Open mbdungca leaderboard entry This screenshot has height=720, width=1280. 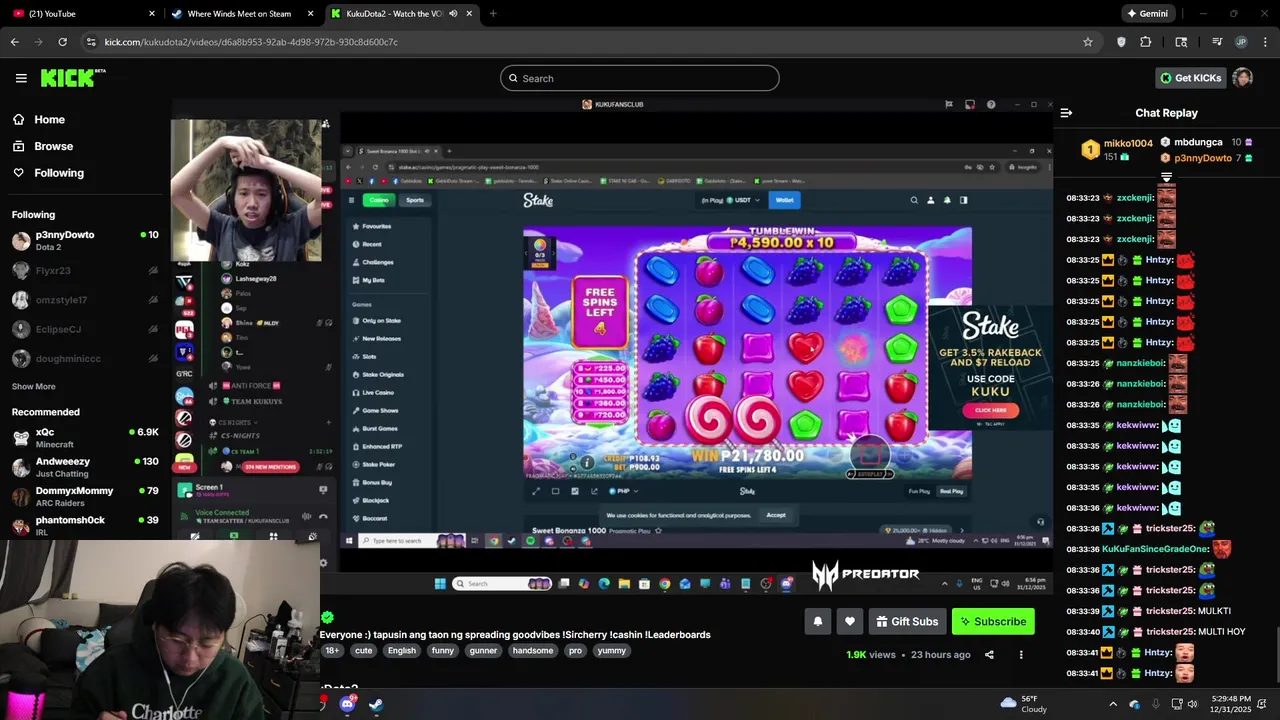click(1197, 142)
